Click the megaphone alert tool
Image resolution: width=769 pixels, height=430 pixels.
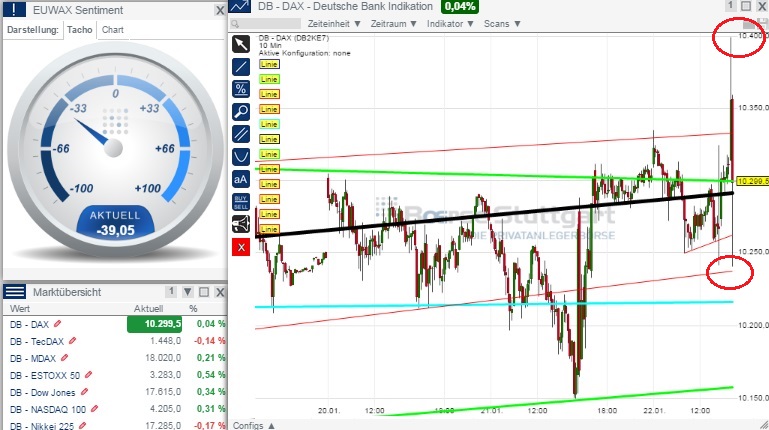[x=241, y=224]
